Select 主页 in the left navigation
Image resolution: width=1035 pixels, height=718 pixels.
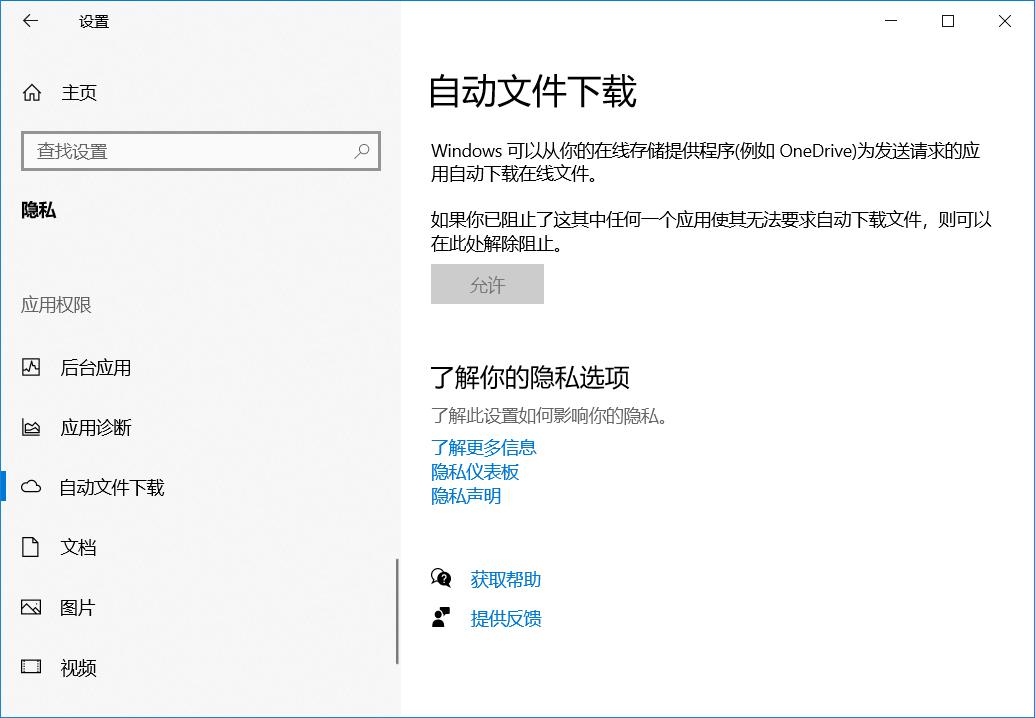click(x=79, y=92)
